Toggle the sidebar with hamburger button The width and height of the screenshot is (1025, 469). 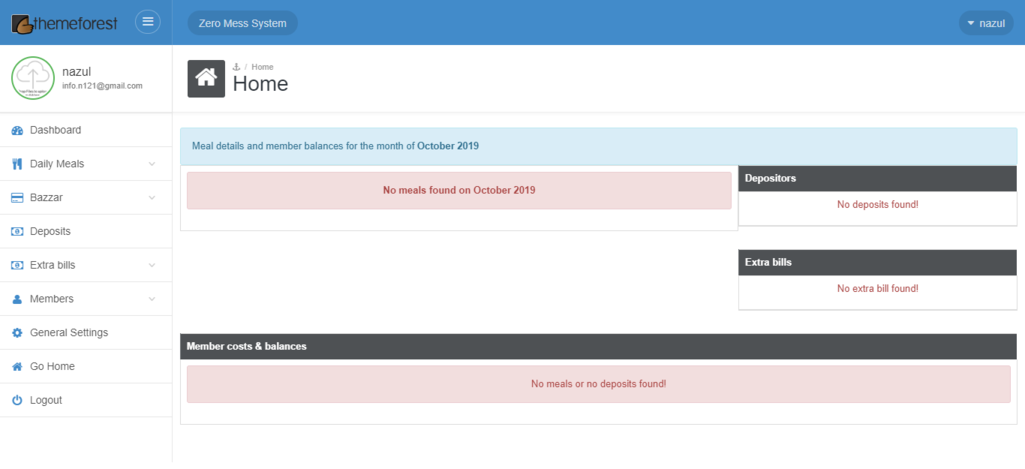(x=148, y=22)
